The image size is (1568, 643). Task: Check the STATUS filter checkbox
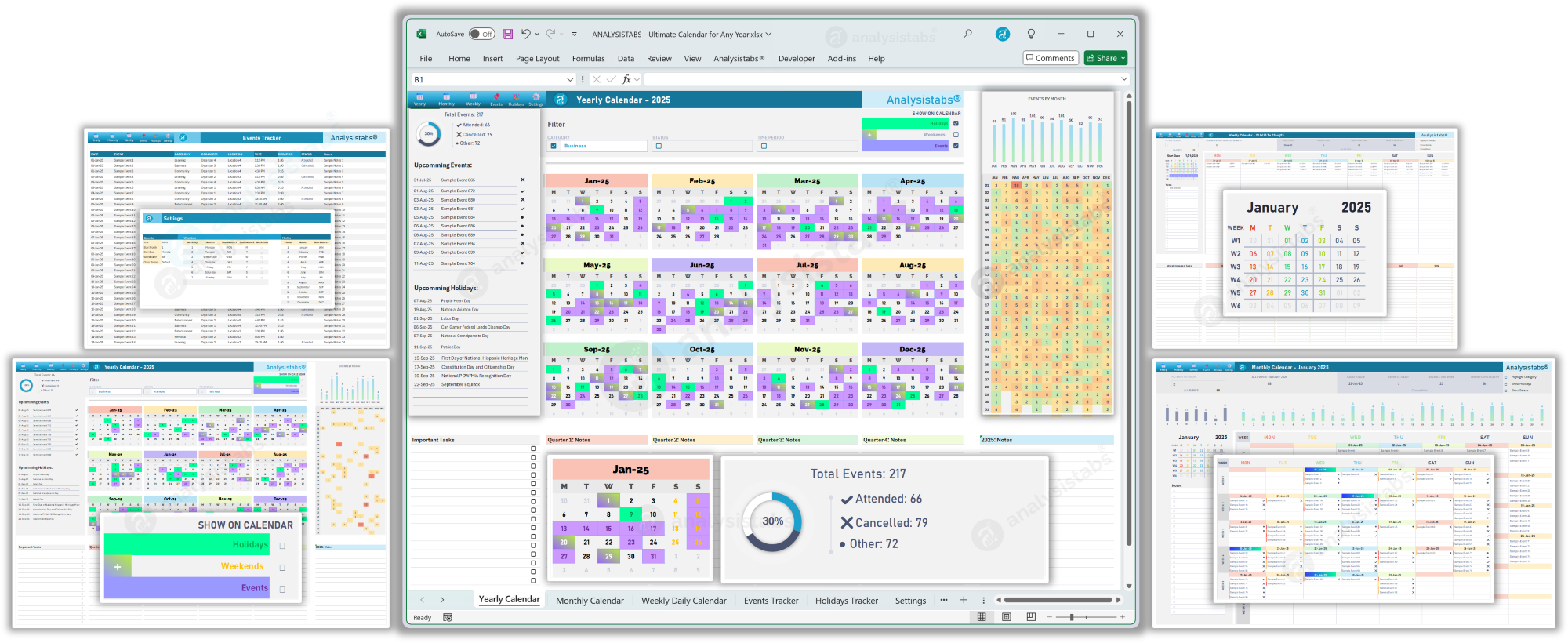pos(659,146)
